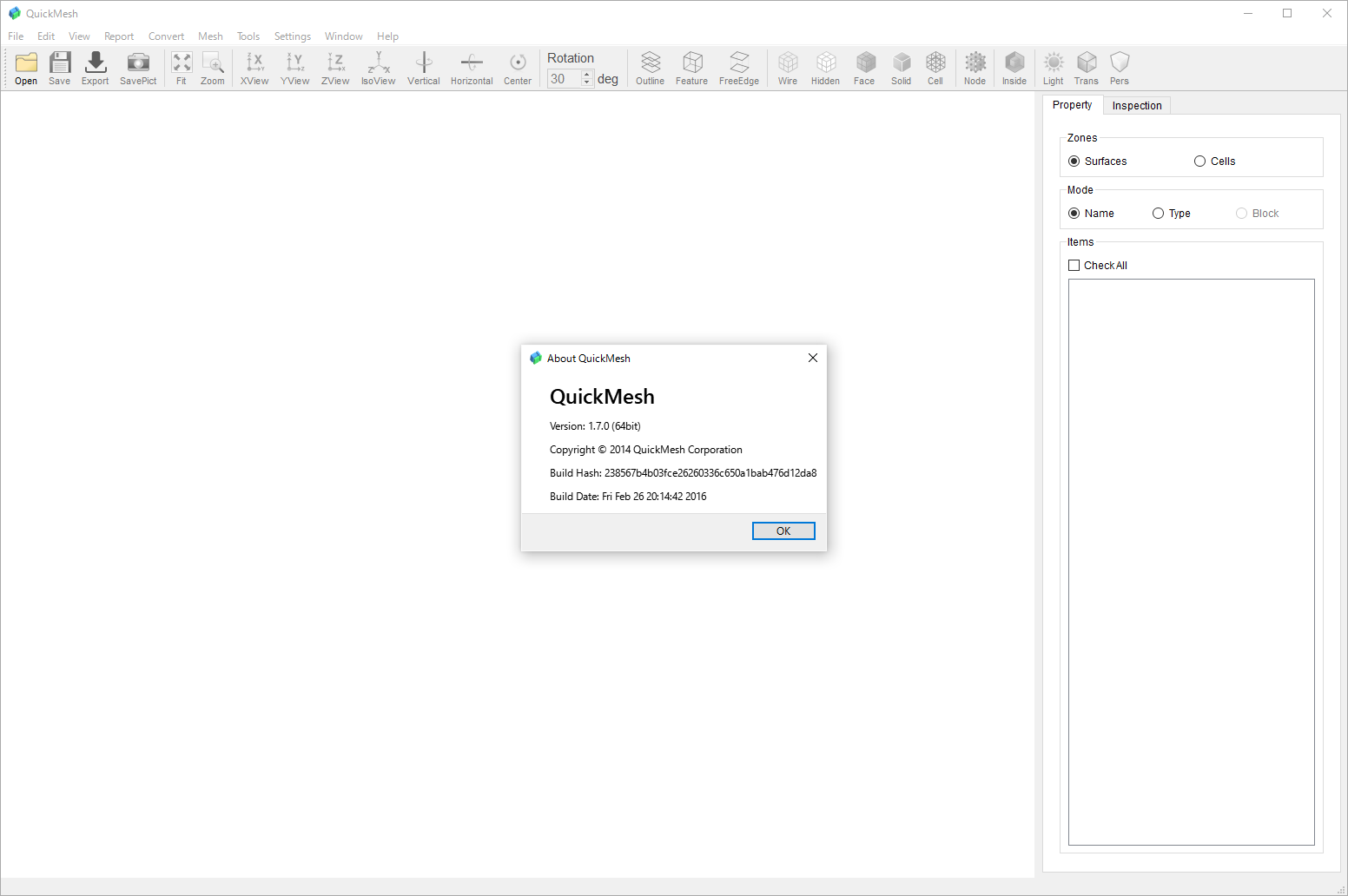
Task: Fit the view with Fit icon
Action: point(182,69)
